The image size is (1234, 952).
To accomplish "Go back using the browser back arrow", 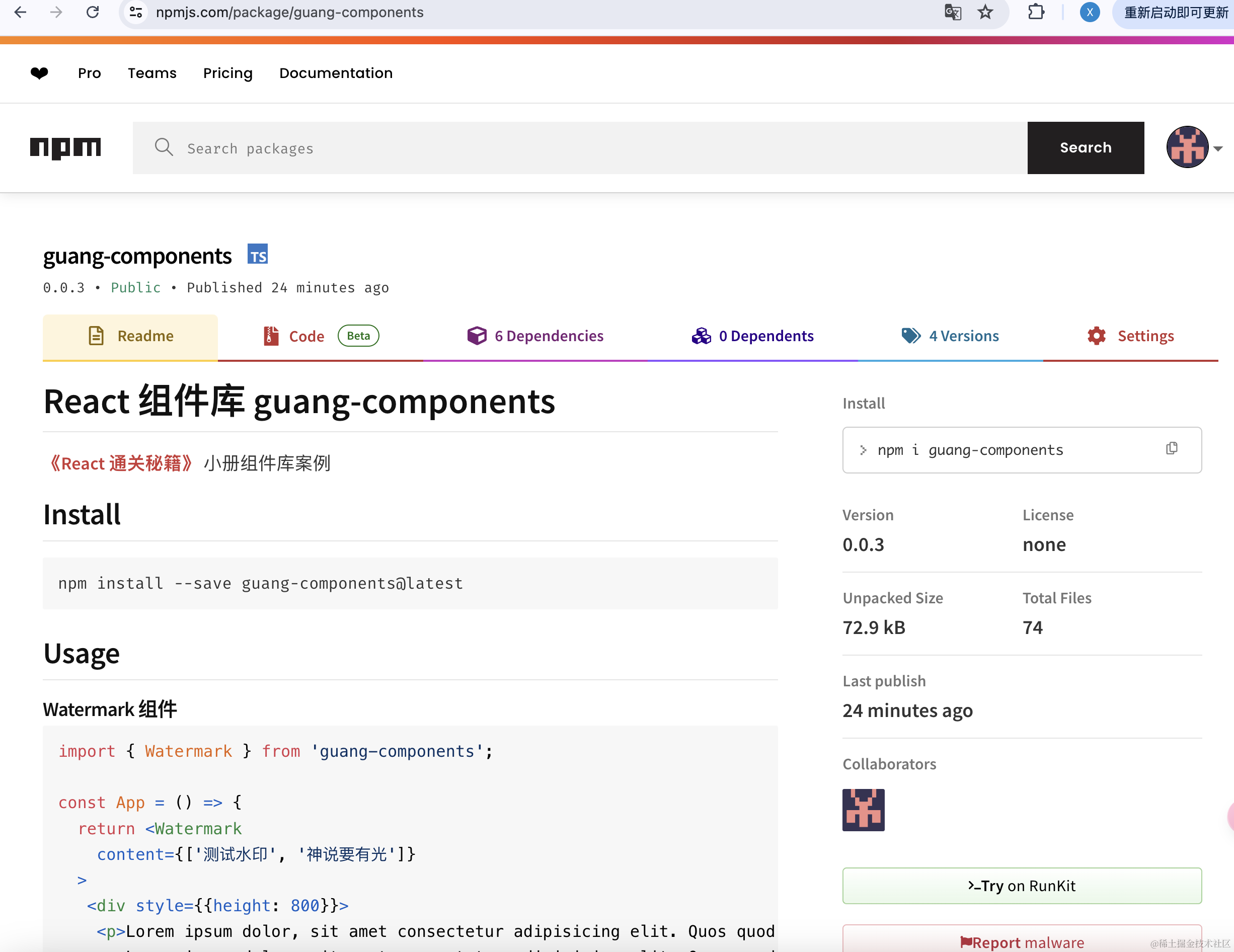I will click(x=20, y=12).
